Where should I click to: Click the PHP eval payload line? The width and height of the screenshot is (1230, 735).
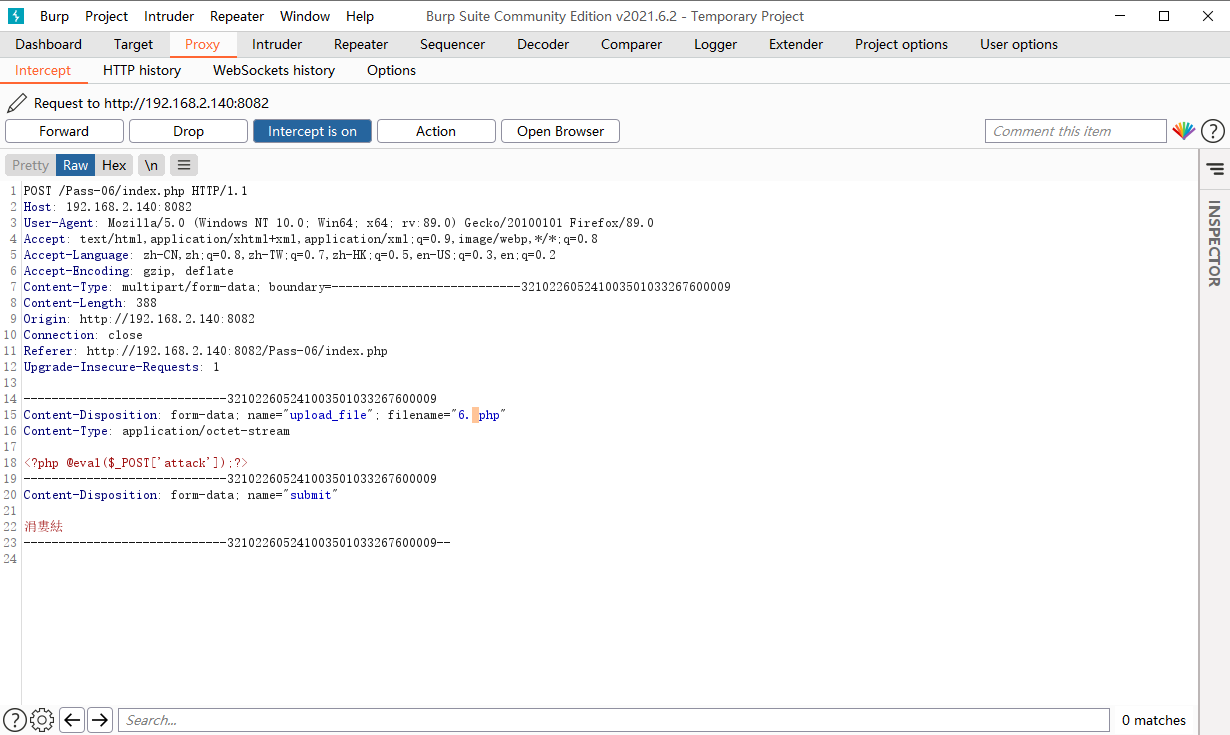(135, 463)
